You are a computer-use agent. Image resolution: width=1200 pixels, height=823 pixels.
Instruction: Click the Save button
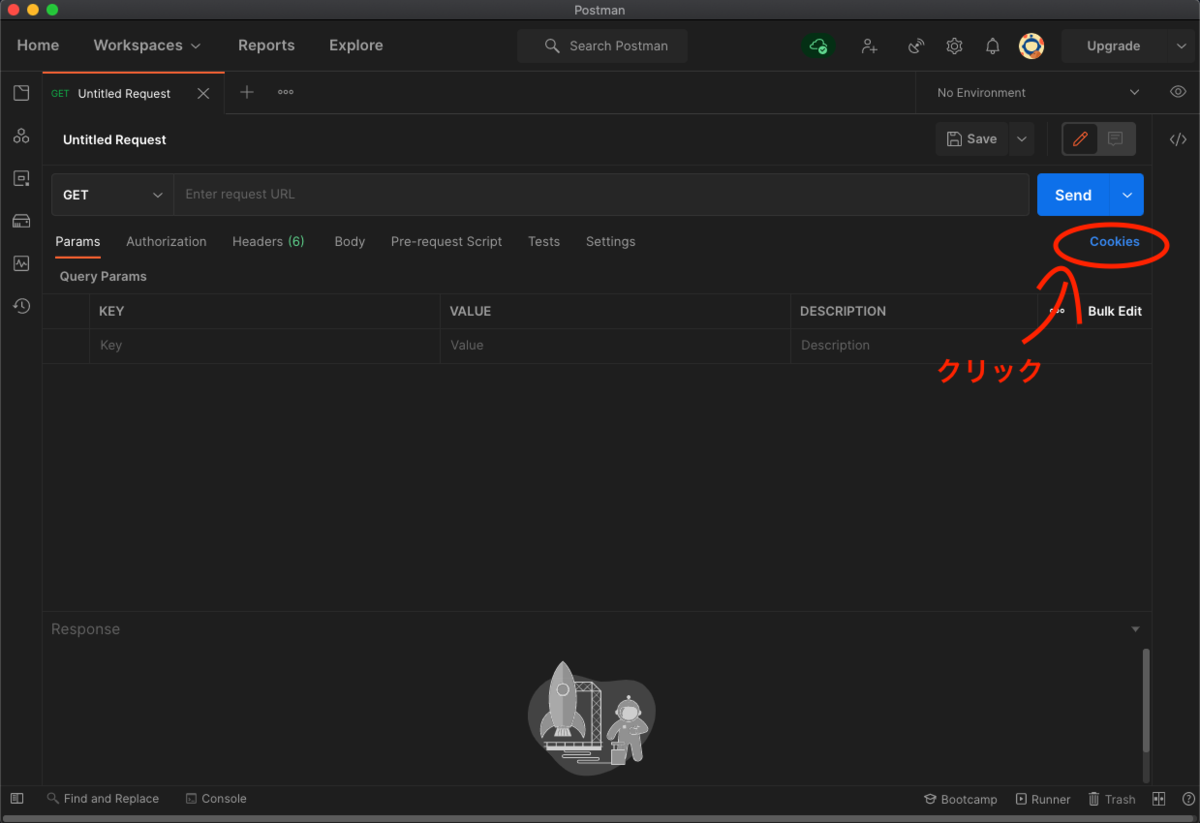[x=972, y=139]
